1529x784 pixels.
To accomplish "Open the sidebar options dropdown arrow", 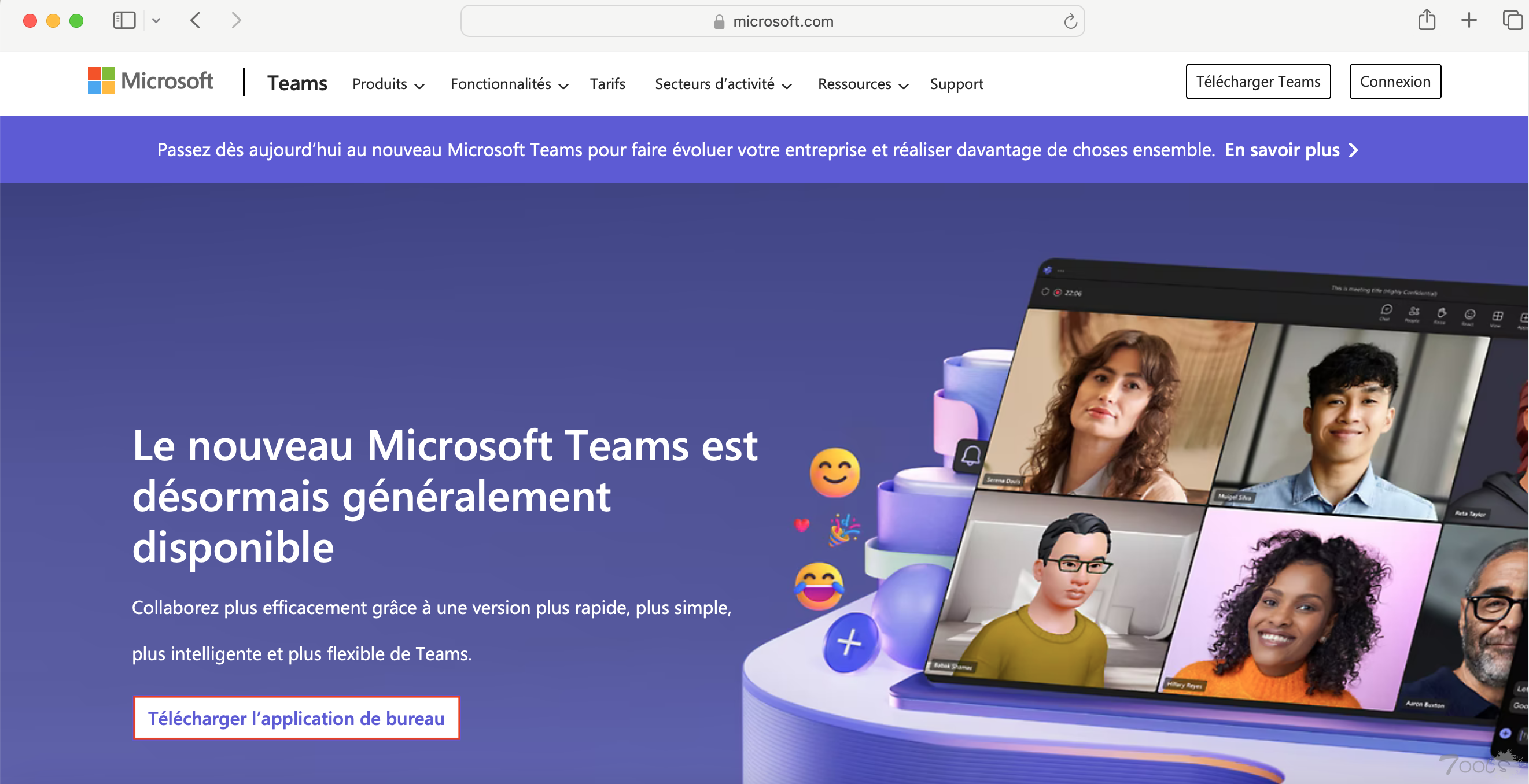I will 156,21.
